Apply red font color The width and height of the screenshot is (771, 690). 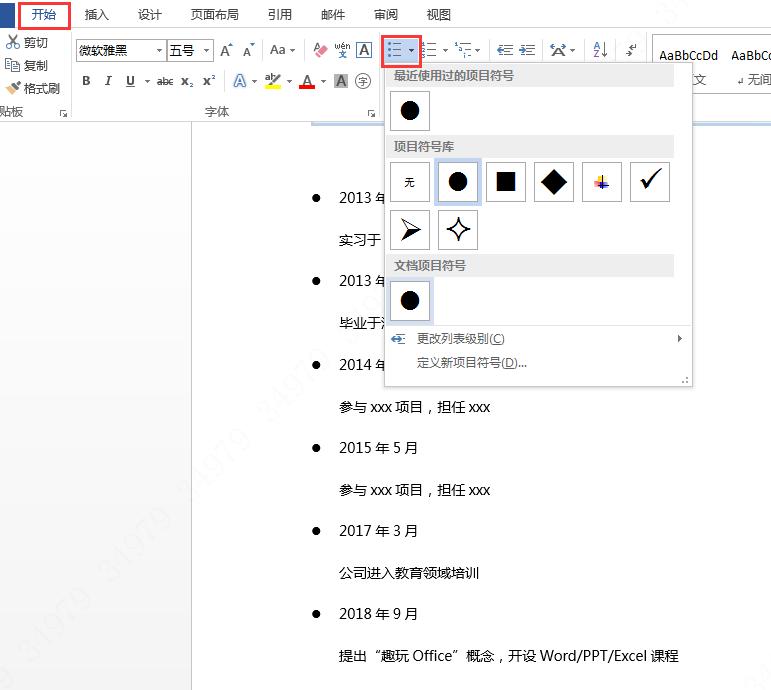click(307, 81)
